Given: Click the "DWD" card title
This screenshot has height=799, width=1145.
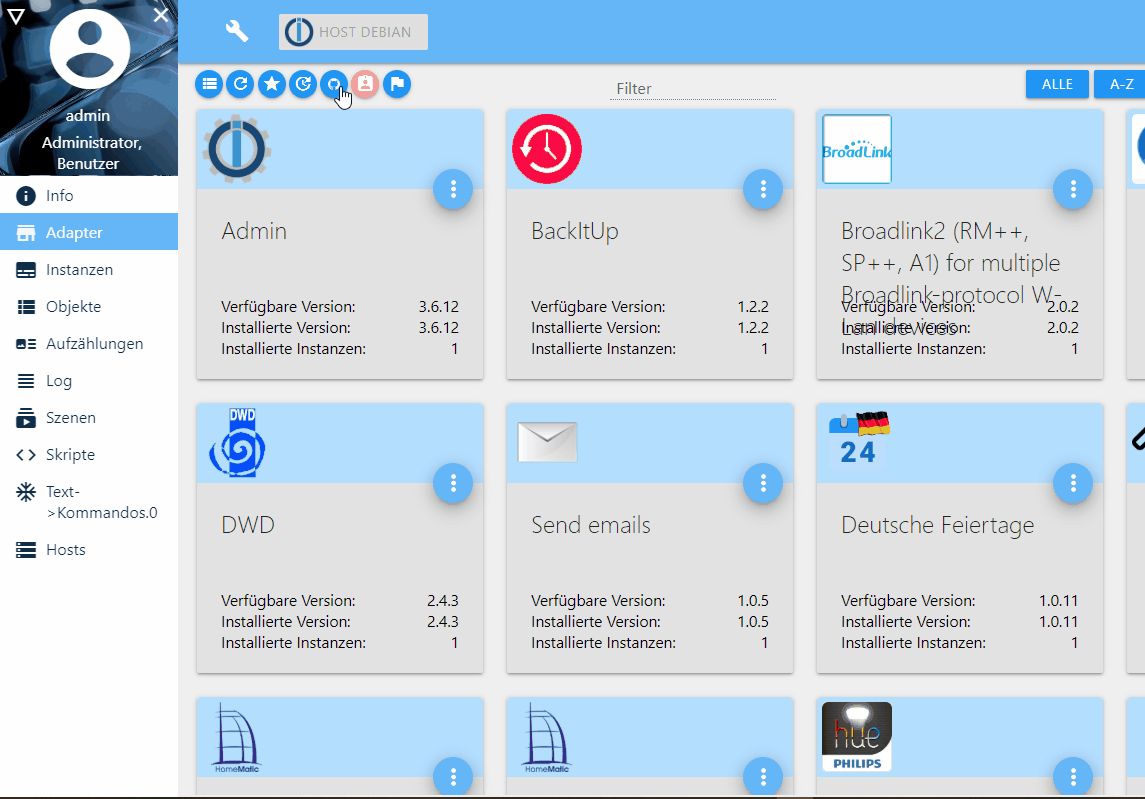Looking at the screenshot, I should 248,524.
